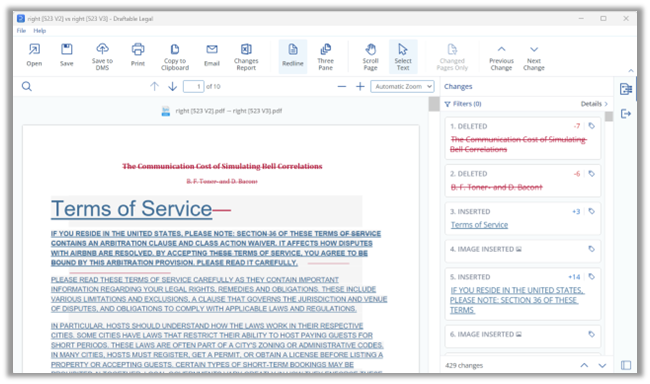Jump to previous change using bottom up chevron
Image resolution: width=650 pixels, height=384 pixels.
point(584,365)
